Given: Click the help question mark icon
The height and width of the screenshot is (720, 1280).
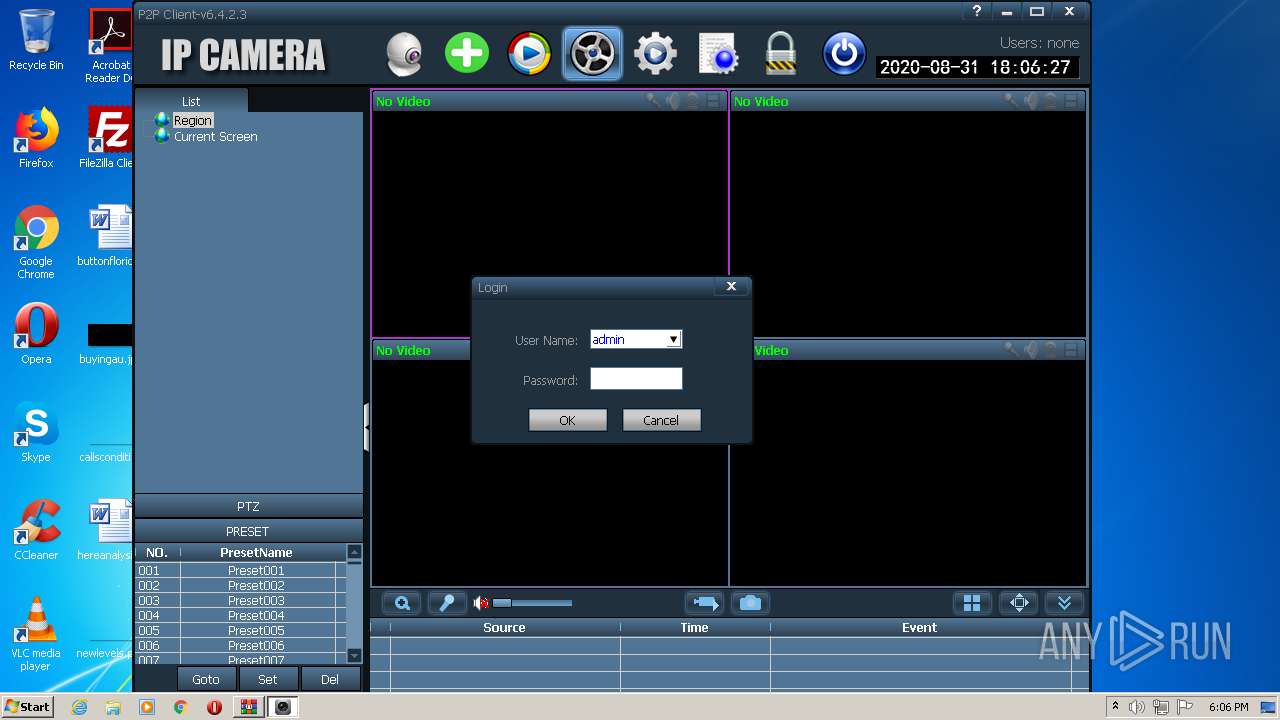Looking at the screenshot, I should point(977,12).
